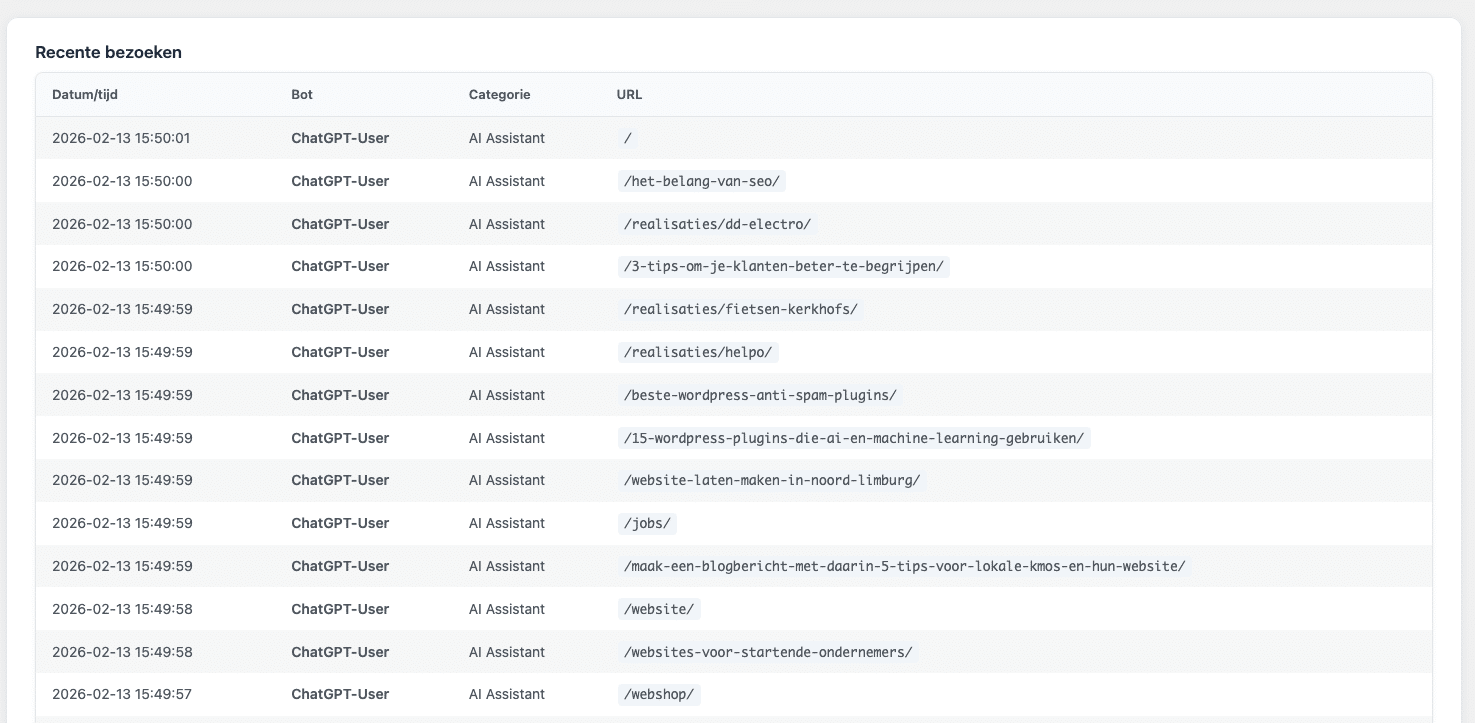Open the /het-belang-van-seo/ URL
Image resolution: width=1475 pixels, height=723 pixels.
[701, 182]
